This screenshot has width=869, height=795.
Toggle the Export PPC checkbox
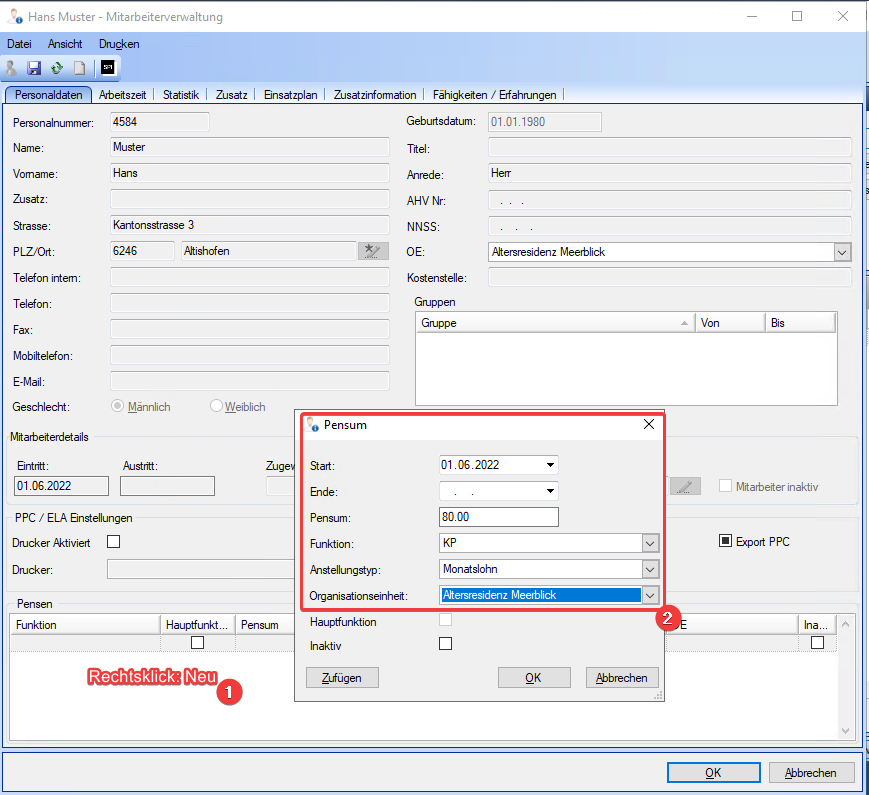pyautogui.click(x=726, y=542)
